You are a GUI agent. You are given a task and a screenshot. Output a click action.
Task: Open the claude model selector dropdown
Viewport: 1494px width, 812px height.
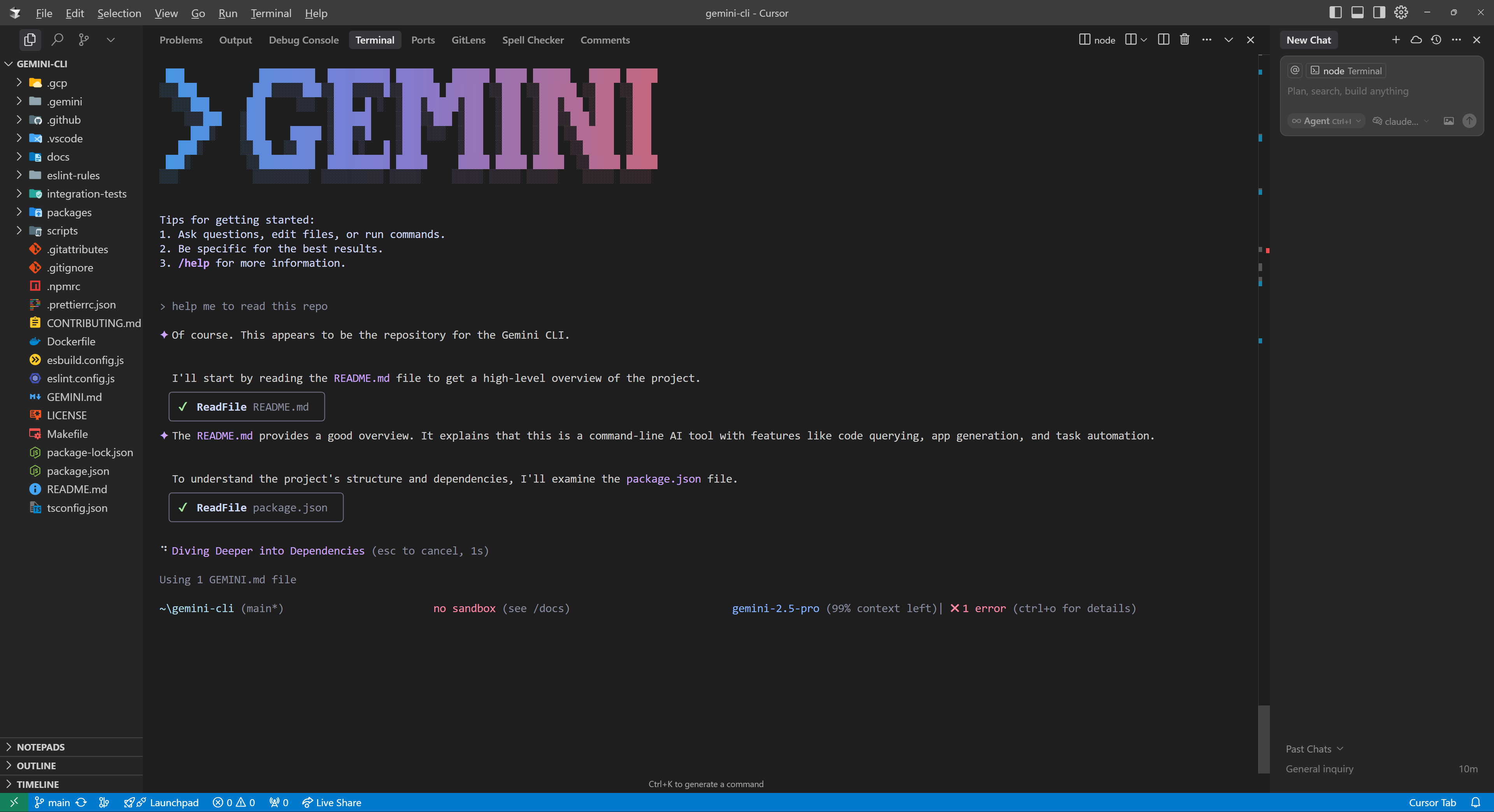pyautogui.click(x=1400, y=121)
